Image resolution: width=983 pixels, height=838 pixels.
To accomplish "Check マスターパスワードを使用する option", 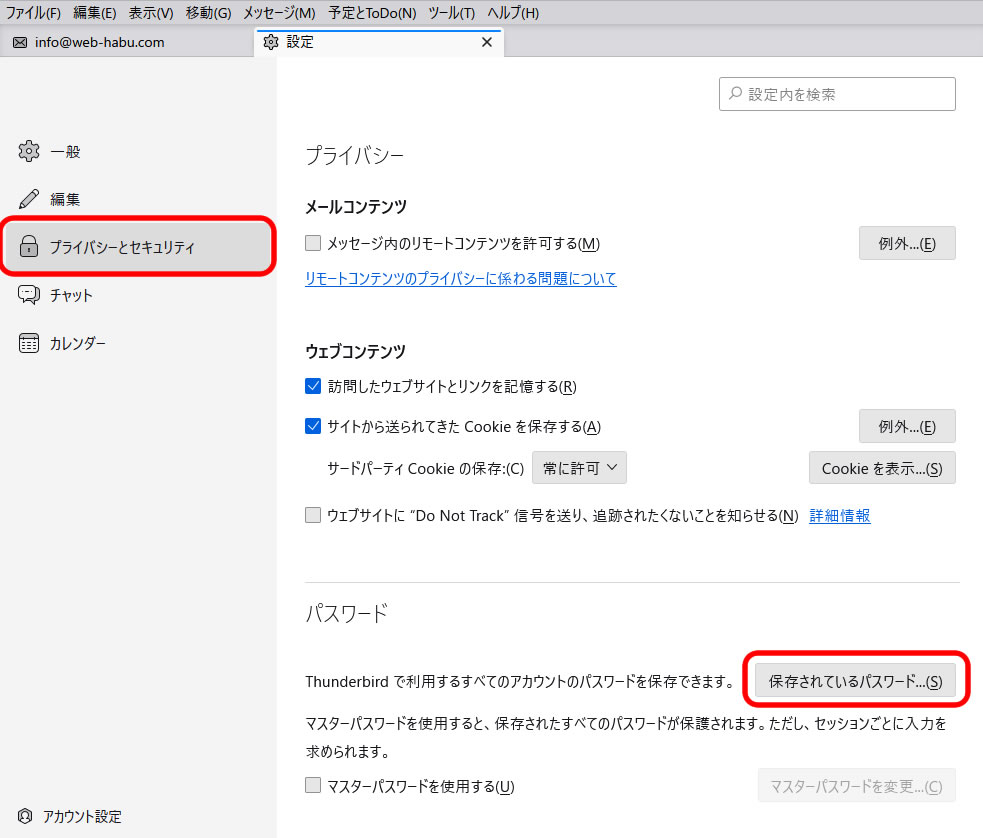I will click(x=313, y=786).
